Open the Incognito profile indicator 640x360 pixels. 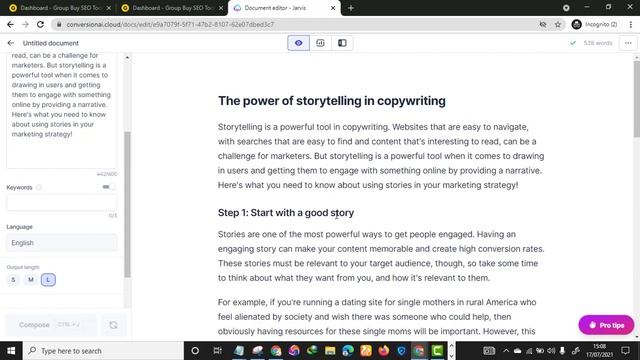click(594, 24)
